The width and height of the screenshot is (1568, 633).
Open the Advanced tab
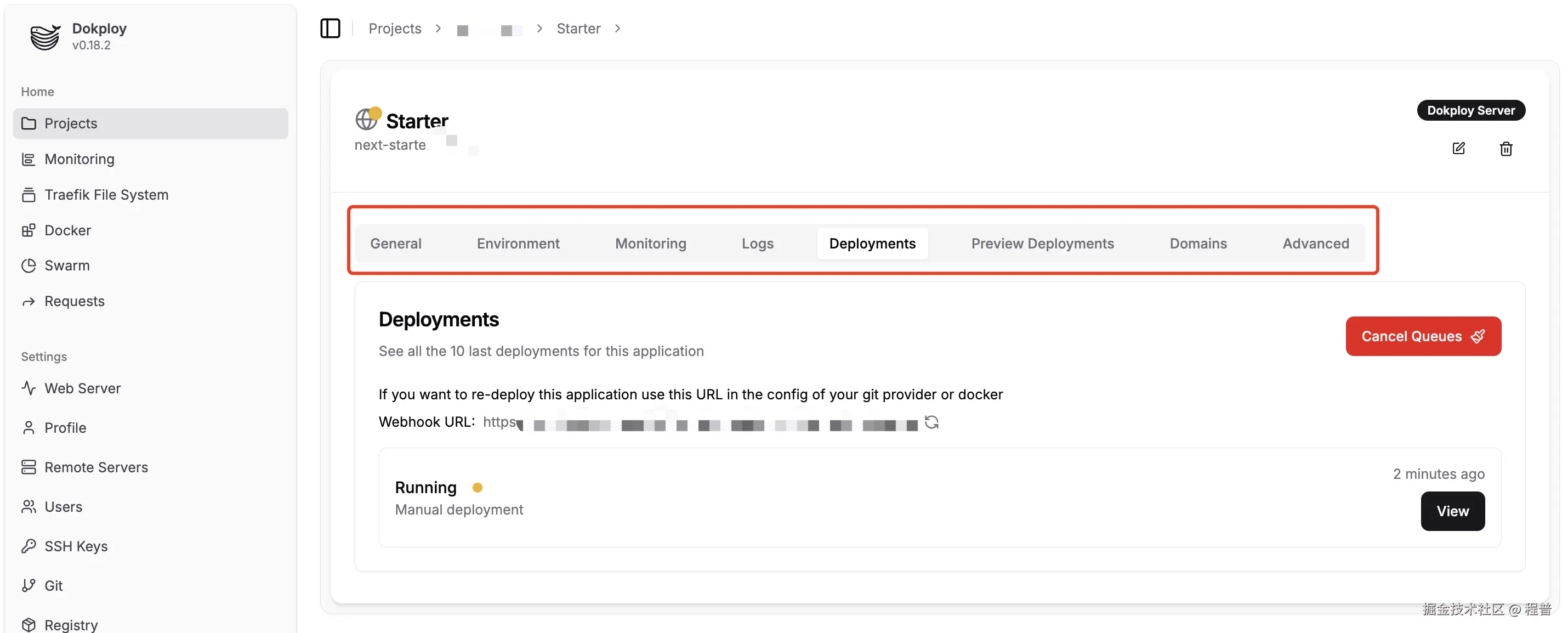[x=1315, y=243]
